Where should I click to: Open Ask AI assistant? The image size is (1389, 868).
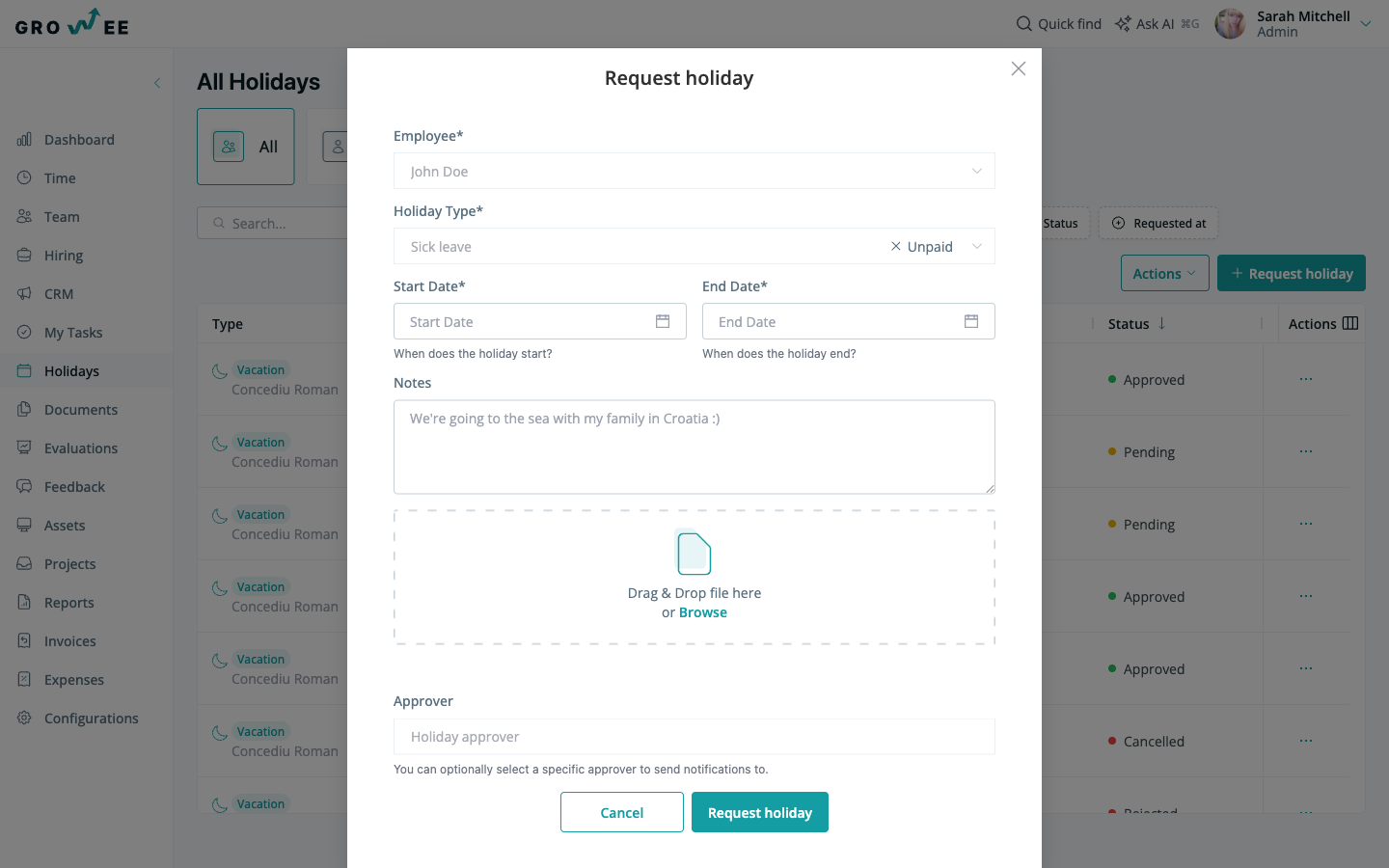(1157, 24)
